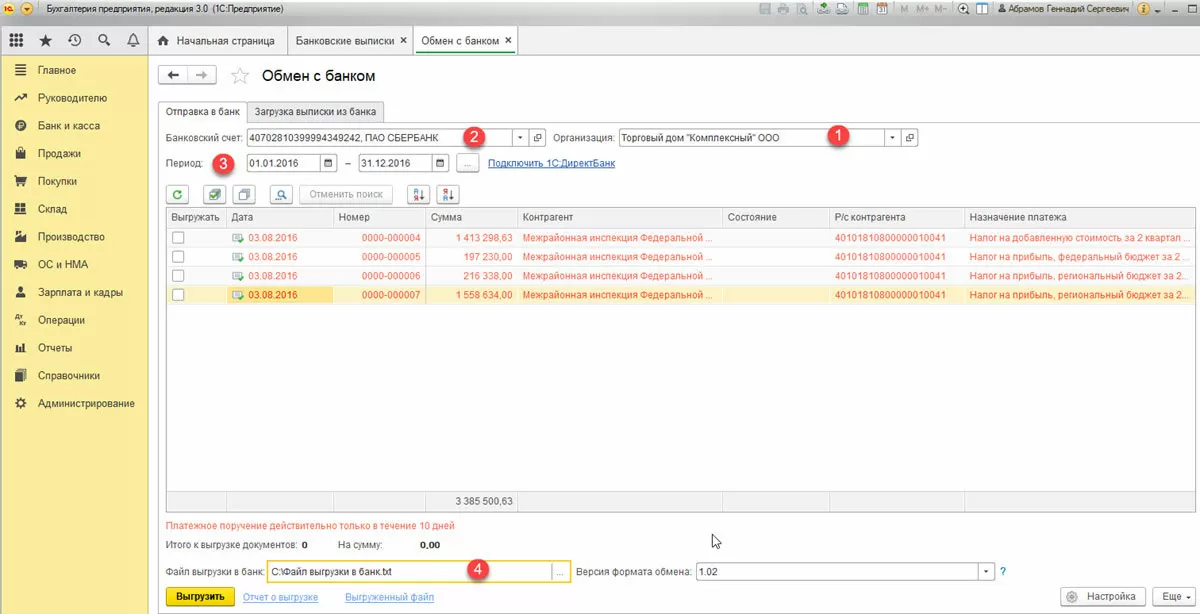The height and width of the screenshot is (614, 1200).
Task: Select checkbox in row with sum 1 558 634,00
Action: tap(178, 295)
